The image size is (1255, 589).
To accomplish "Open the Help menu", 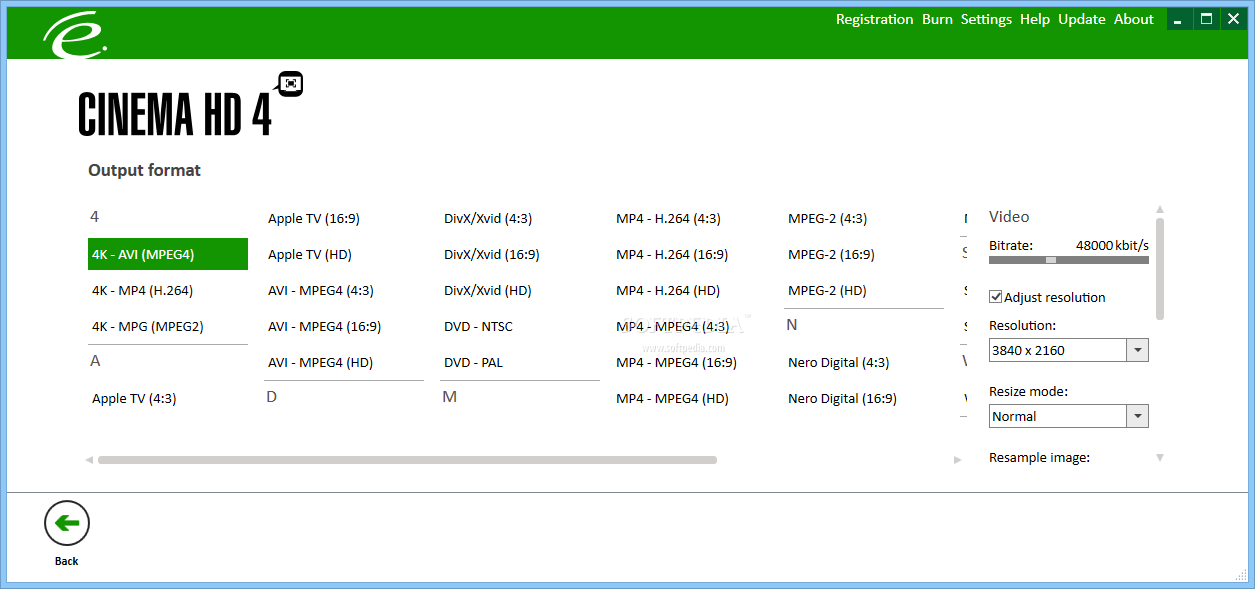I will coord(1035,19).
